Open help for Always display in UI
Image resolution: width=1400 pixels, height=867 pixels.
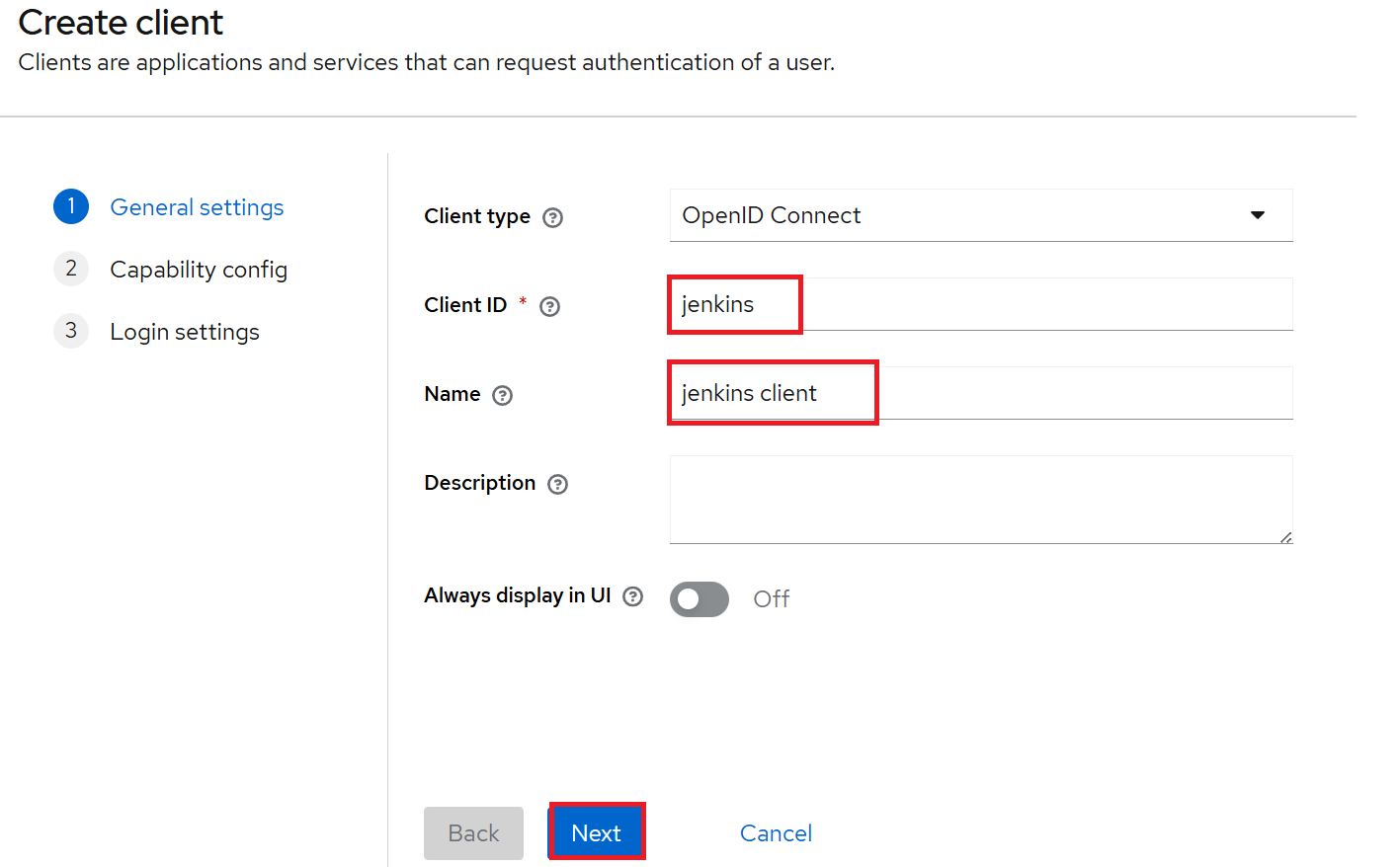pyautogui.click(x=633, y=596)
